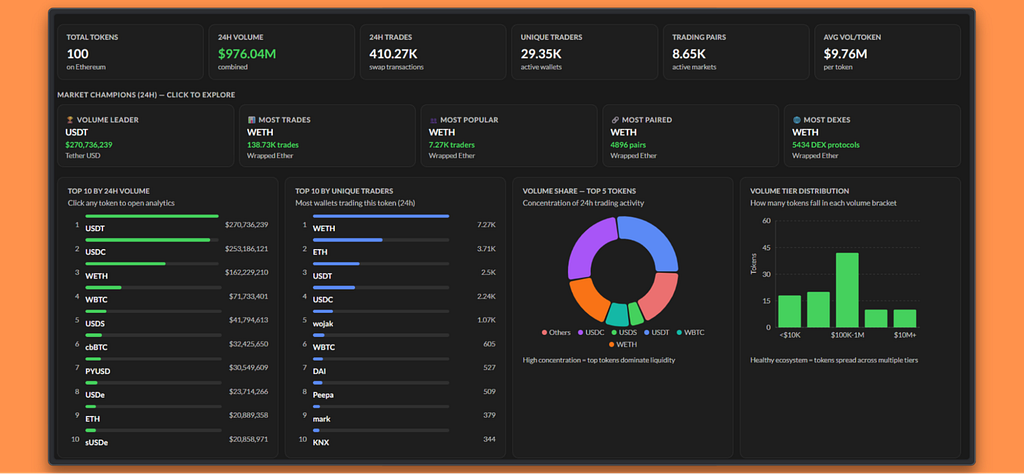Viewport: 1024px width, 474px height.
Task: Click the WETH legend item under donut
Action: (x=622, y=345)
